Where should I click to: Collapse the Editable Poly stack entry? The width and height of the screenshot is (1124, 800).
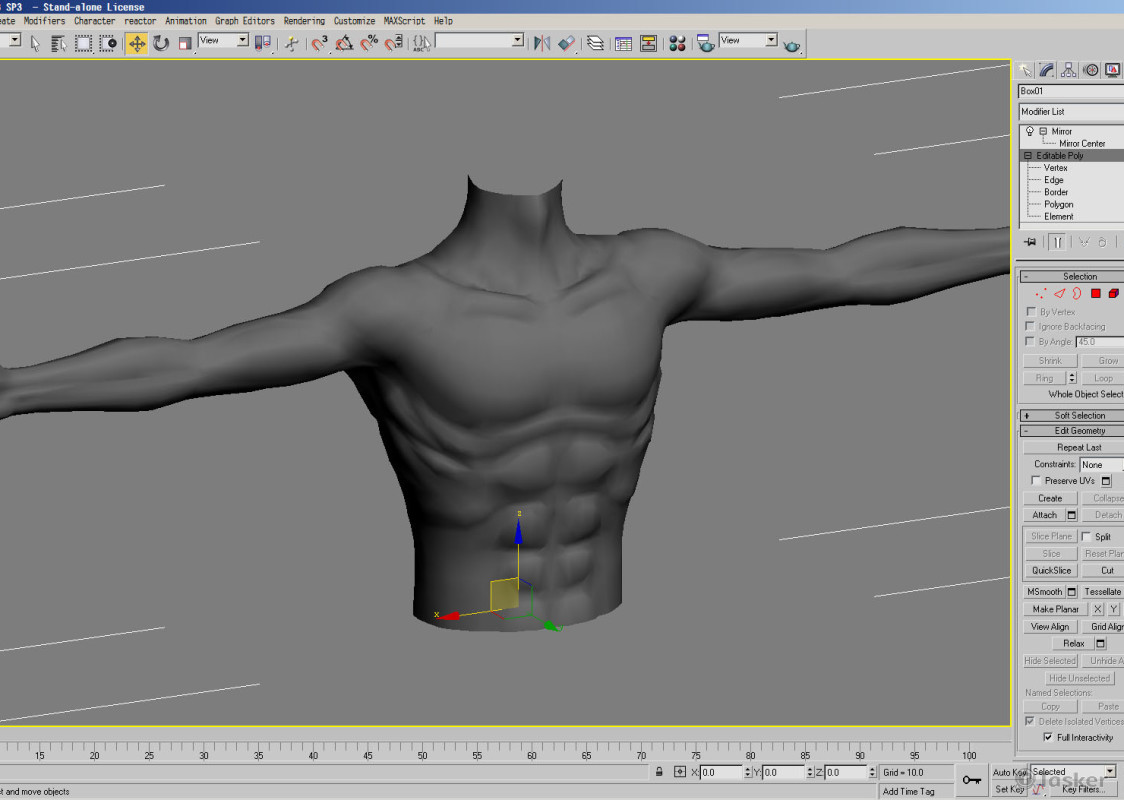(1028, 155)
